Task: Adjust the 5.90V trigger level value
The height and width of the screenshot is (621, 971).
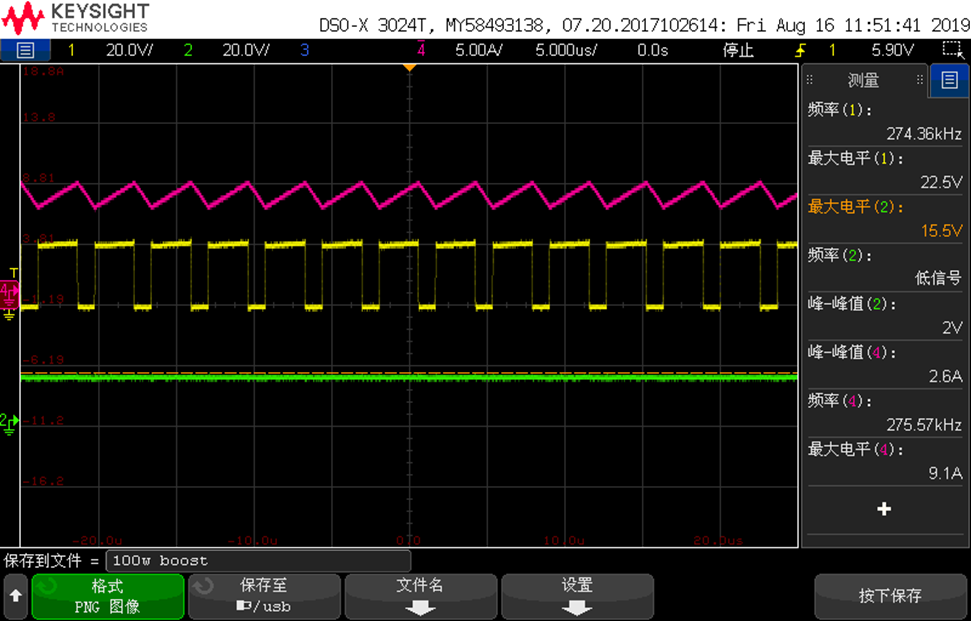Action: click(x=892, y=50)
